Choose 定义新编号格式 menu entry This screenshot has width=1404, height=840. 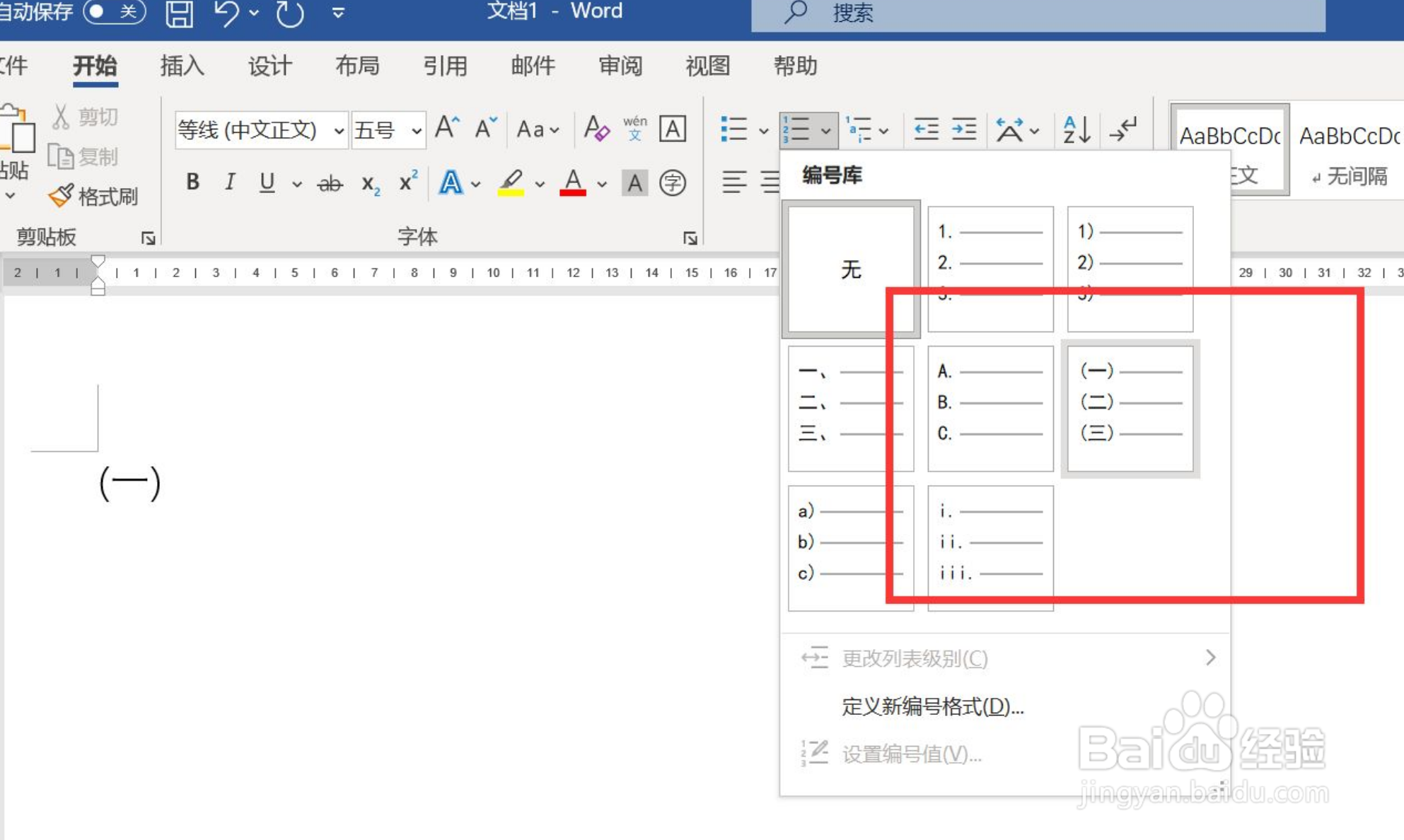click(932, 706)
